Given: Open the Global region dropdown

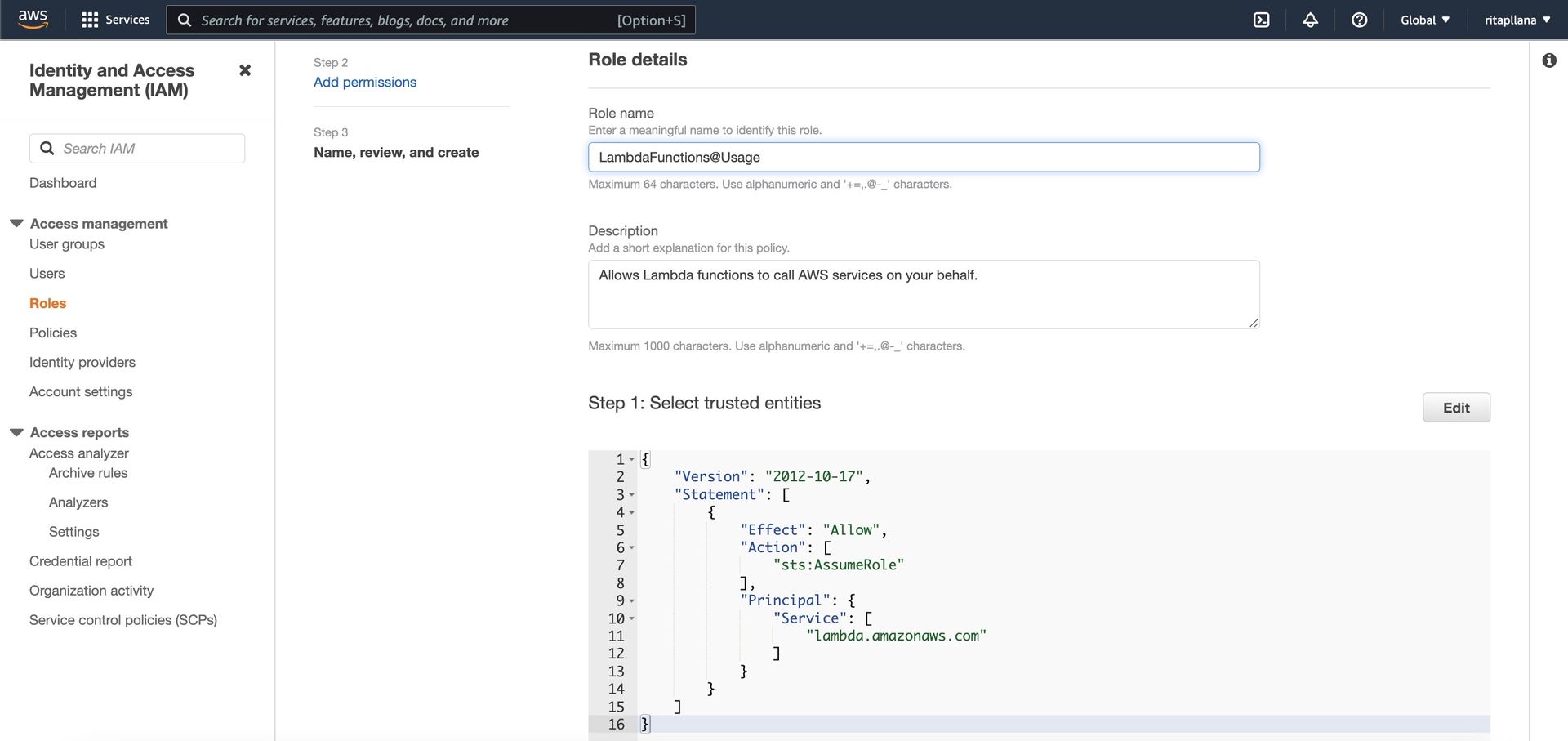Looking at the screenshot, I should coord(1425,20).
